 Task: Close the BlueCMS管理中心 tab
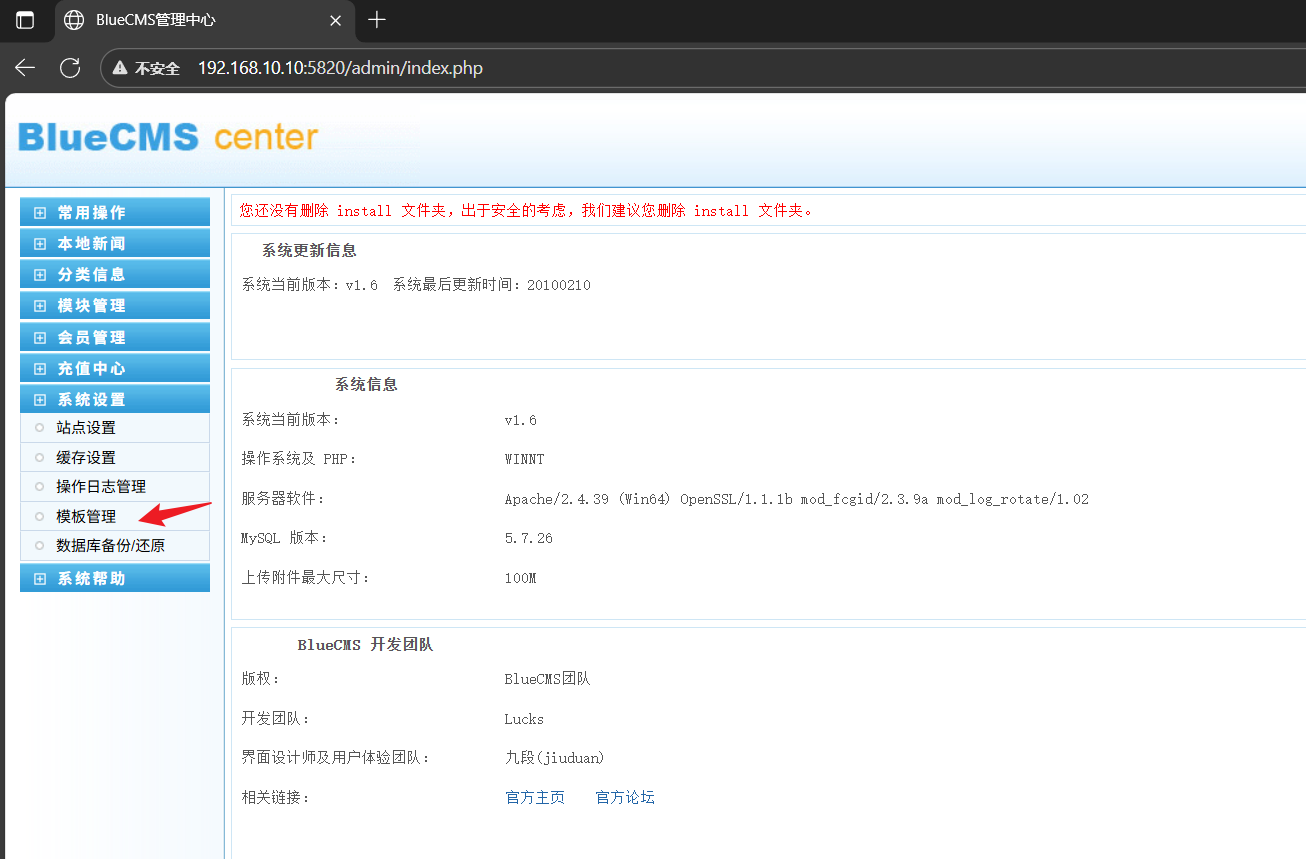coord(336,20)
